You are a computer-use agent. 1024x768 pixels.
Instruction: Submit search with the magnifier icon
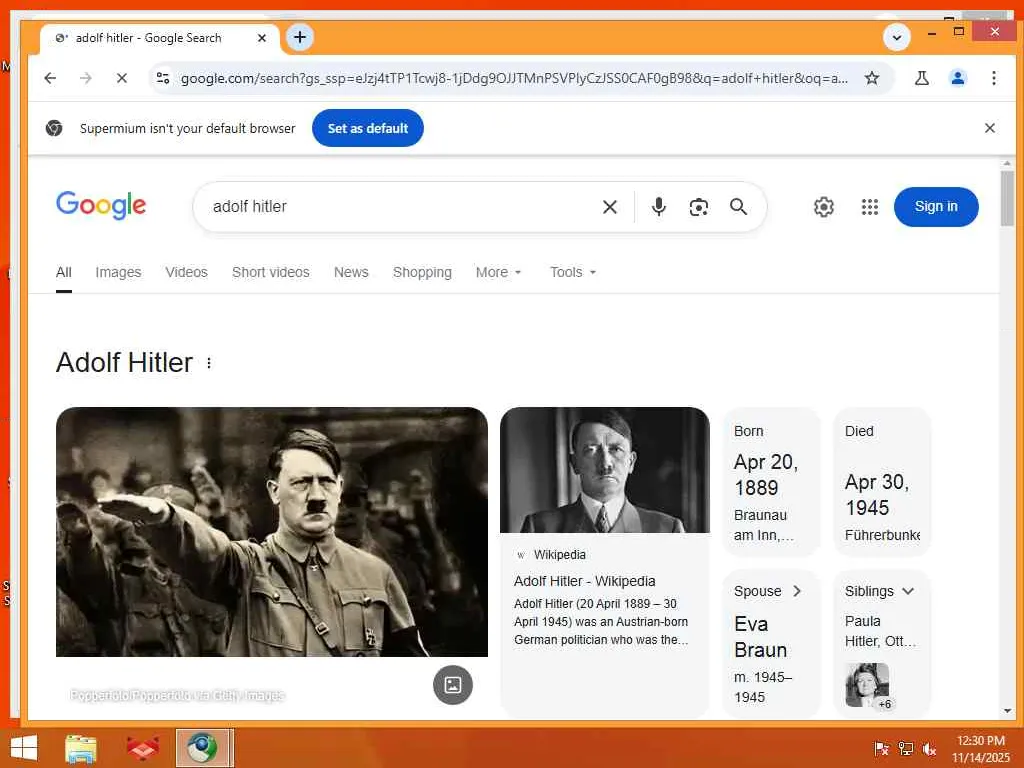point(739,207)
